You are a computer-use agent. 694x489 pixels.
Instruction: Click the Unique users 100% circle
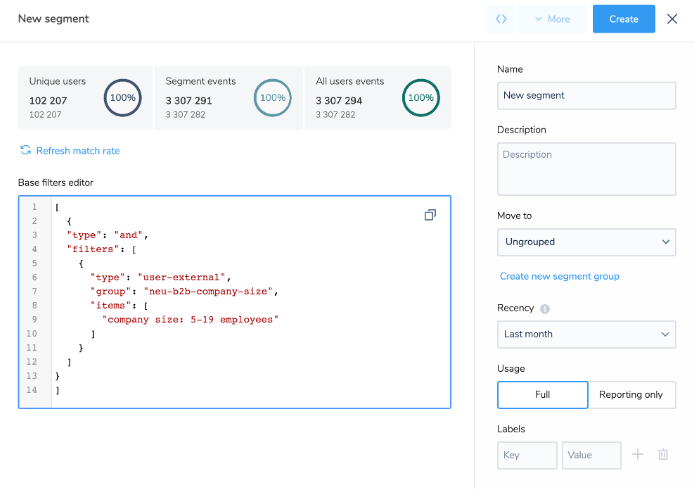pos(123,98)
